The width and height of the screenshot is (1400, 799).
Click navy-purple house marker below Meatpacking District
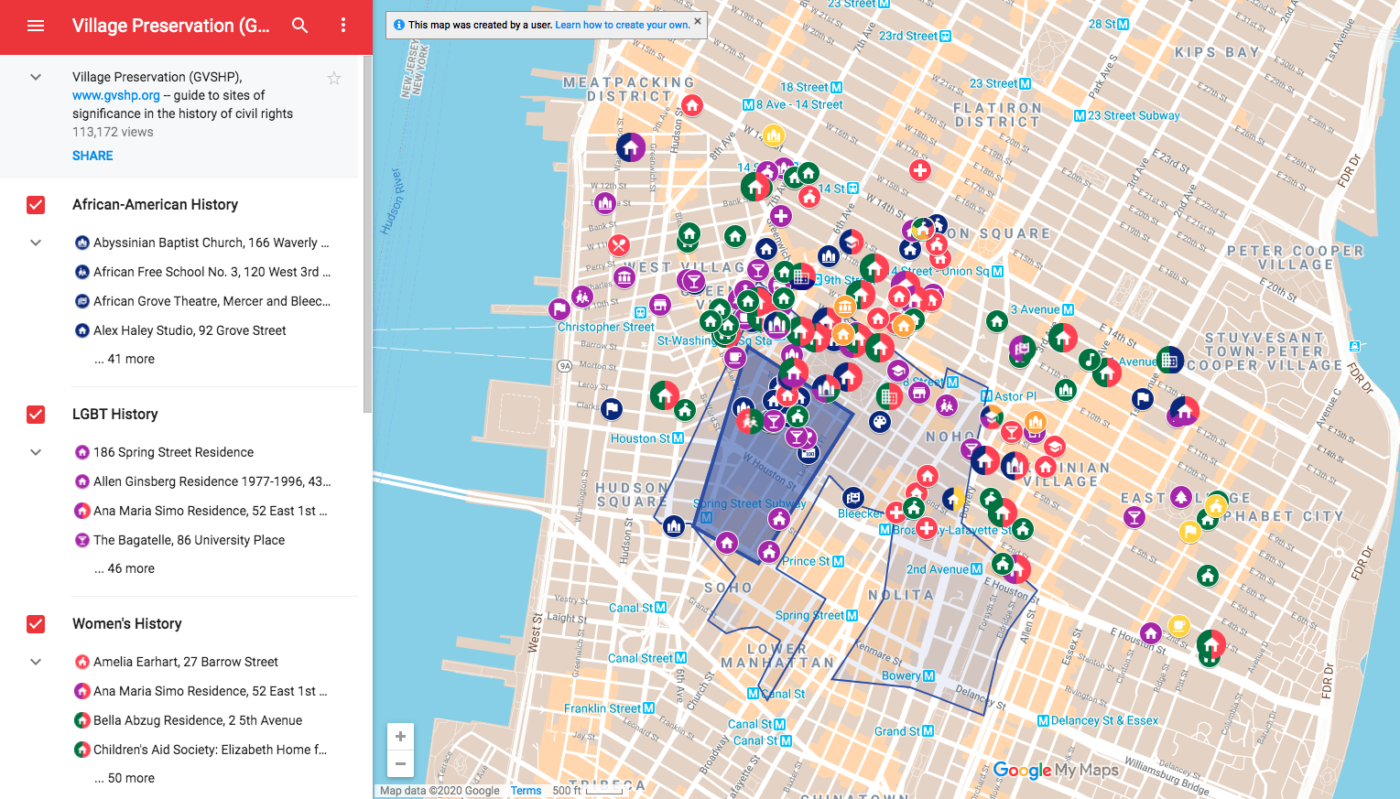[x=630, y=148]
